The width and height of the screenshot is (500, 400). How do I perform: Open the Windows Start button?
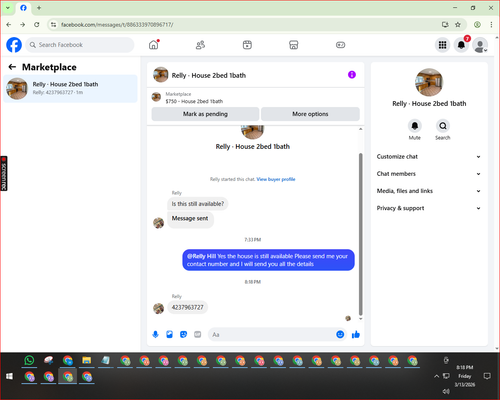click(x=9, y=376)
